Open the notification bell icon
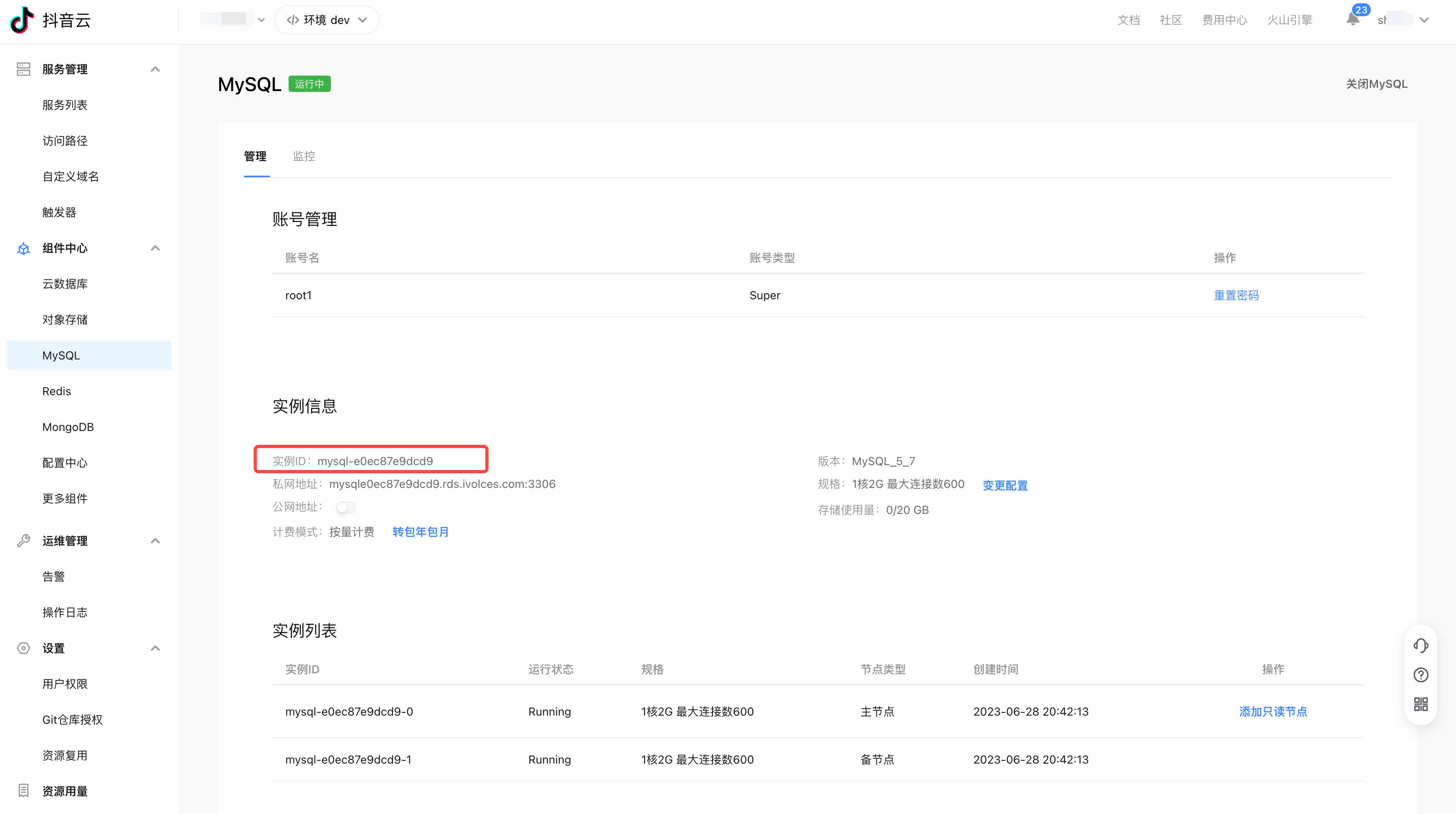1456x814 pixels. (x=1353, y=19)
